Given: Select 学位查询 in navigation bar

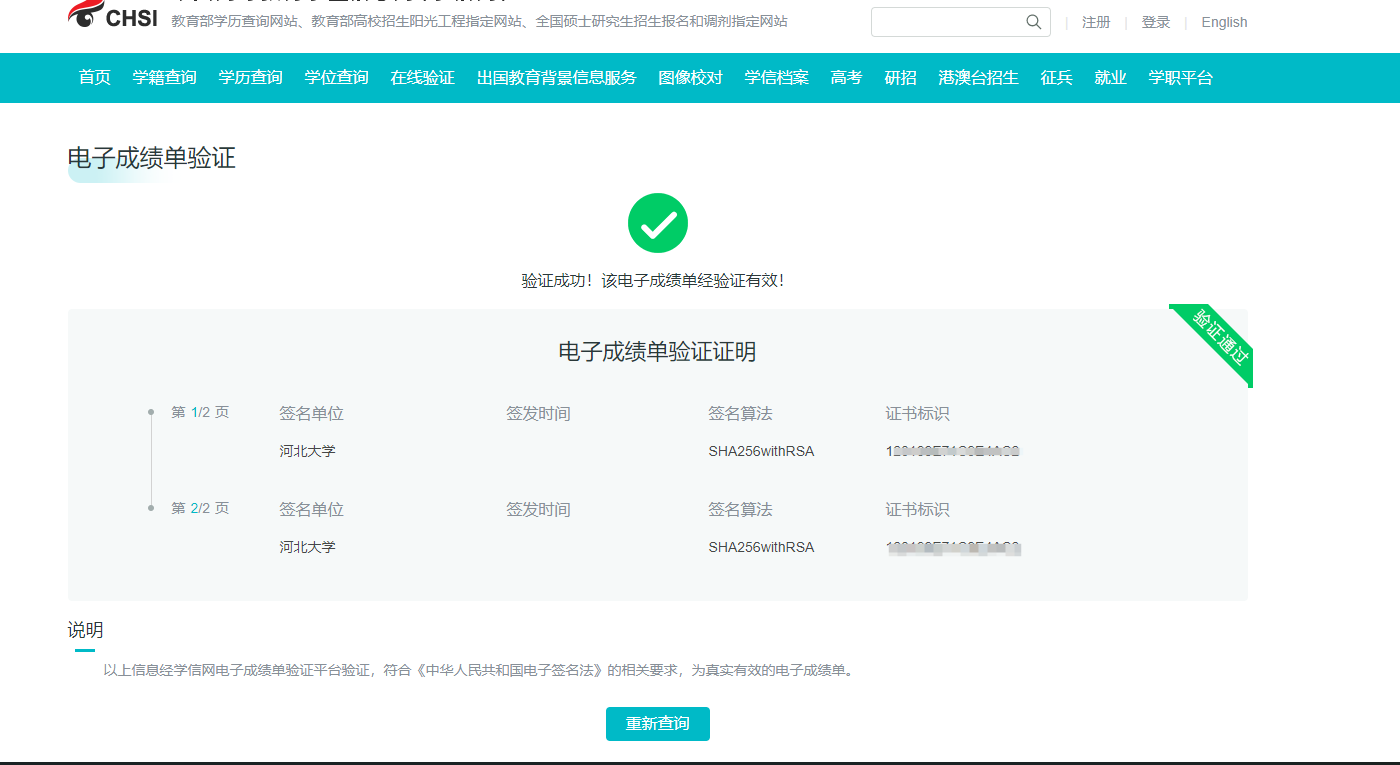Looking at the screenshot, I should (336, 78).
